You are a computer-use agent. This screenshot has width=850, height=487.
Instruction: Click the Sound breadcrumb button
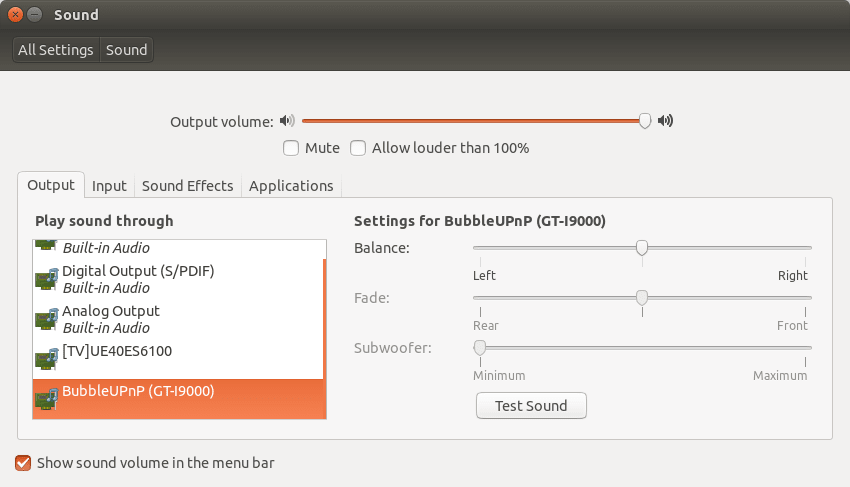click(126, 50)
